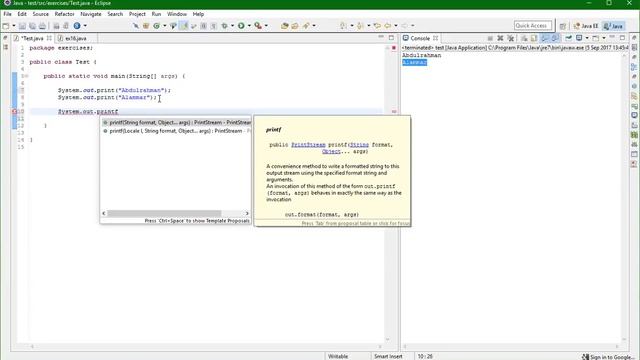Click the error marker on line 10
Image resolution: width=640 pixels, height=360 pixels.
[14, 111]
